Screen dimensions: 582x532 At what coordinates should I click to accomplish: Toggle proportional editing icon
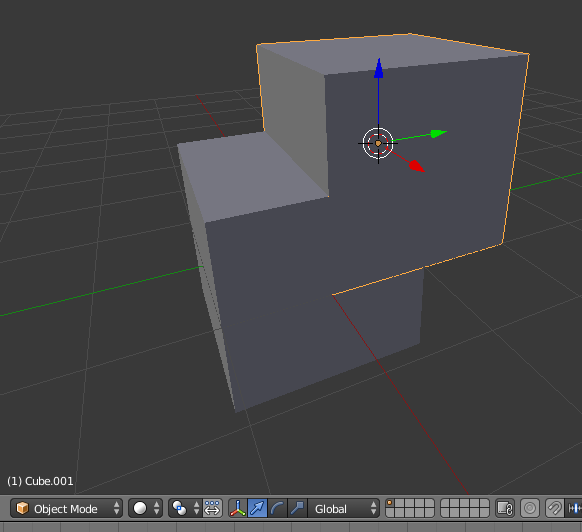pos(530,508)
